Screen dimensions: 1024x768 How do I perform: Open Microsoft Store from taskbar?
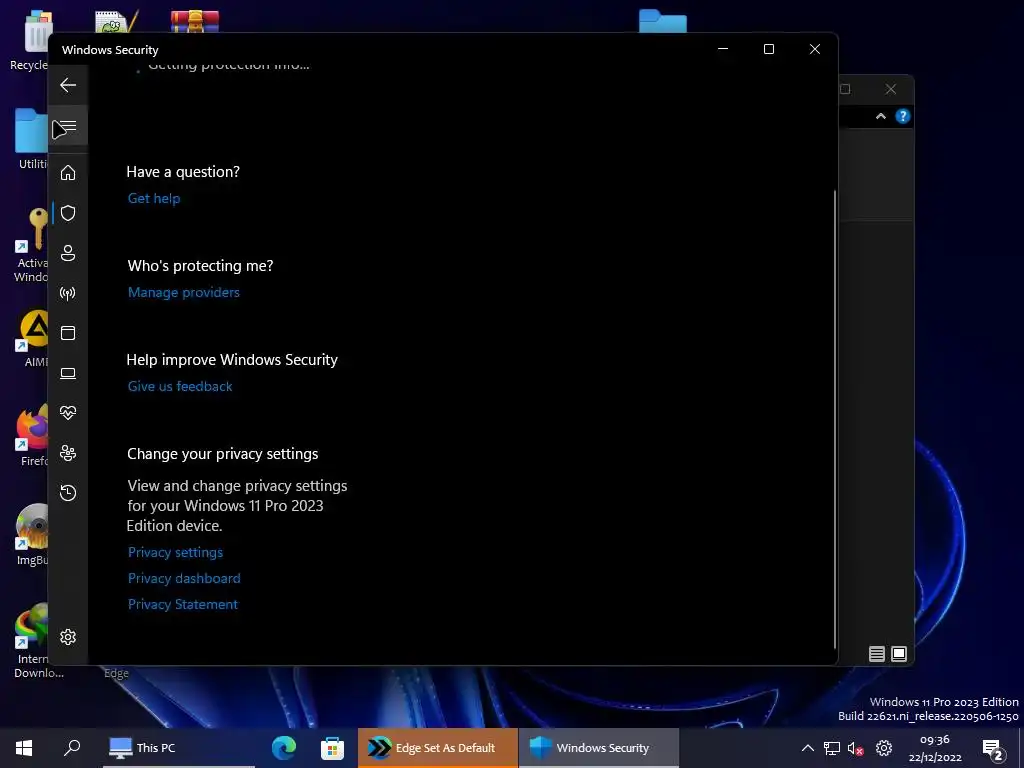[x=332, y=748]
